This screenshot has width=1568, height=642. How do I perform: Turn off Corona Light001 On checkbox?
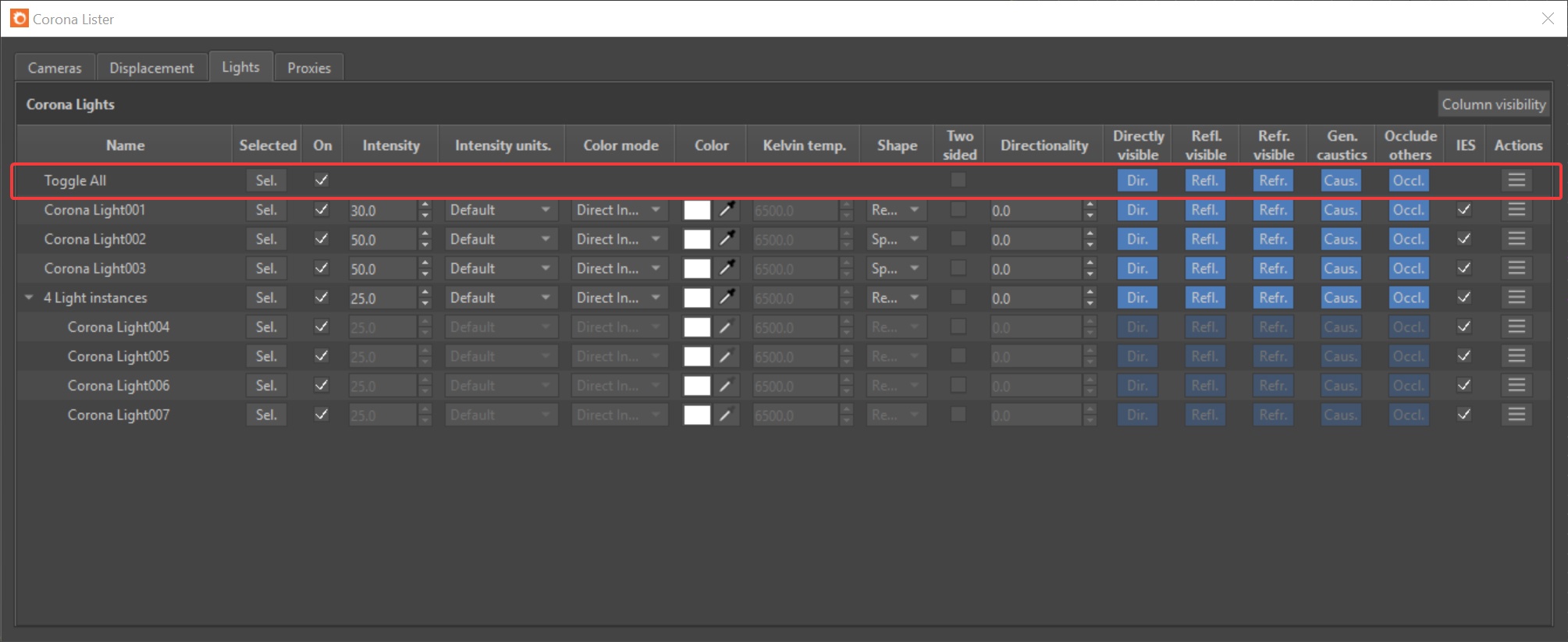(x=321, y=209)
